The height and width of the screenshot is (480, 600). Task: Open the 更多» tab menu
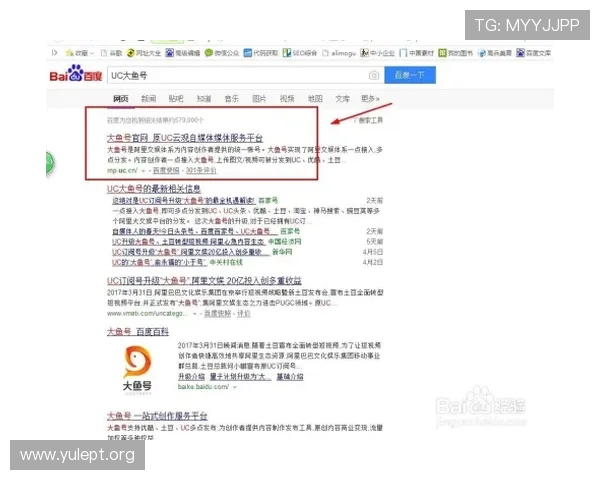tap(370, 99)
